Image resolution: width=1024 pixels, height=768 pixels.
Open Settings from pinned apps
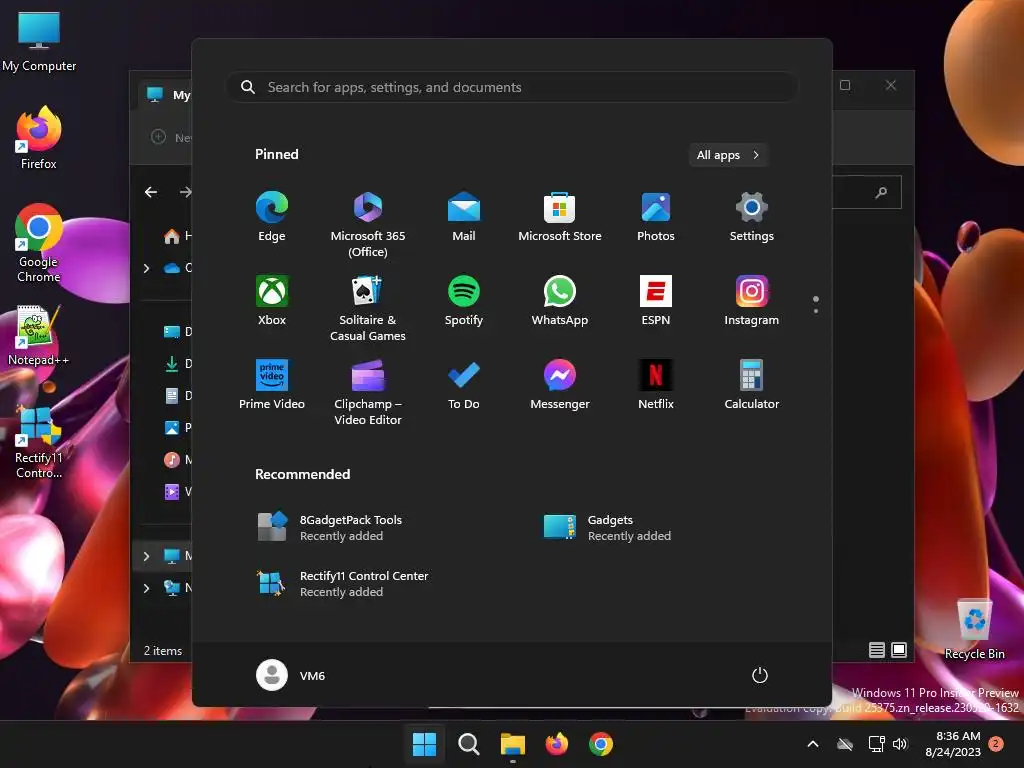[752, 217]
